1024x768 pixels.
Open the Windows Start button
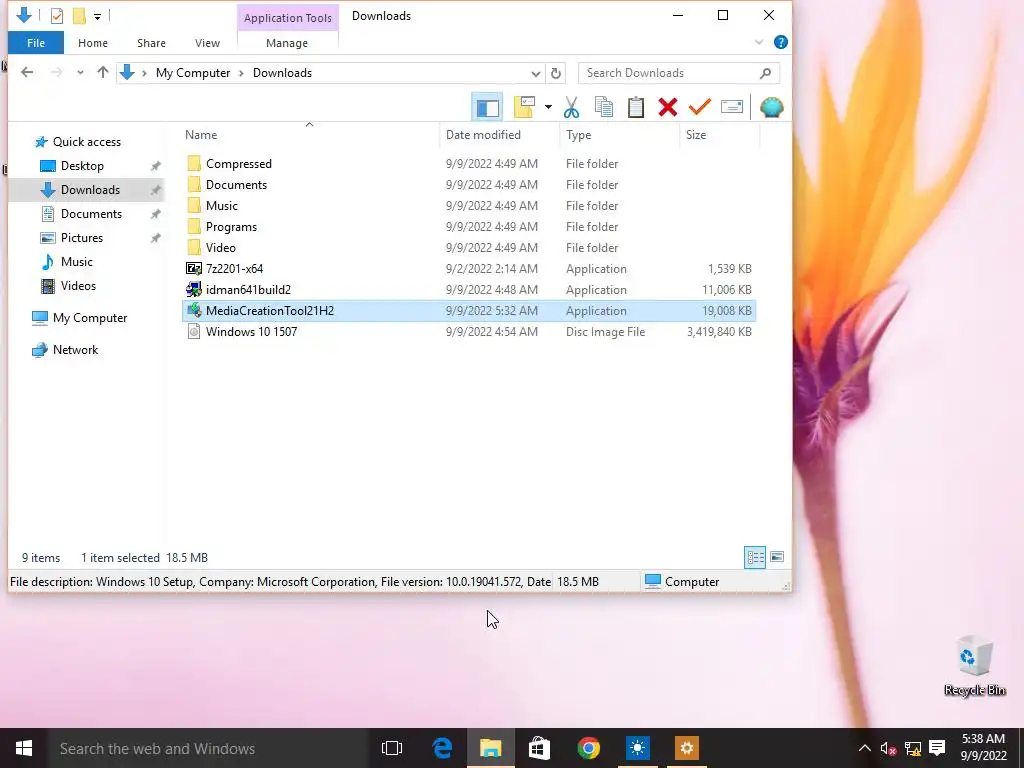click(24, 748)
